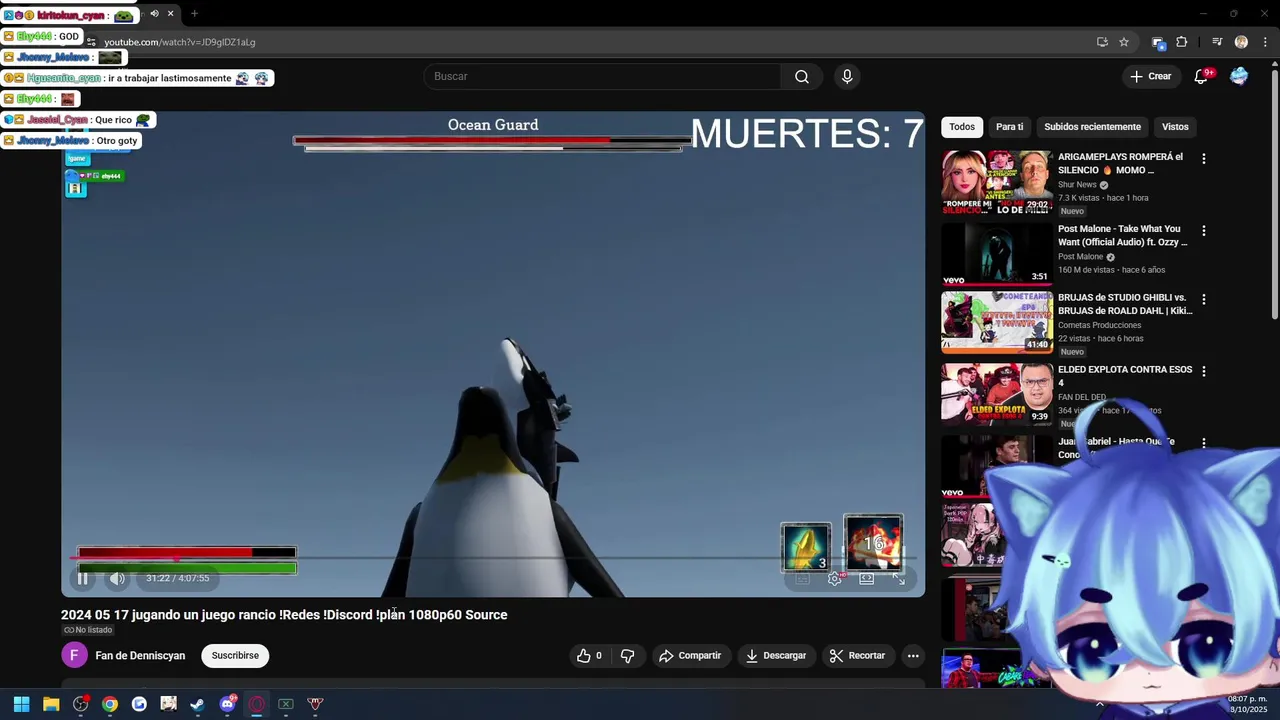Mute tab using the tab speaker icon
Image resolution: width=1280 pixels, height=720 pixels.
pos(154,14)
